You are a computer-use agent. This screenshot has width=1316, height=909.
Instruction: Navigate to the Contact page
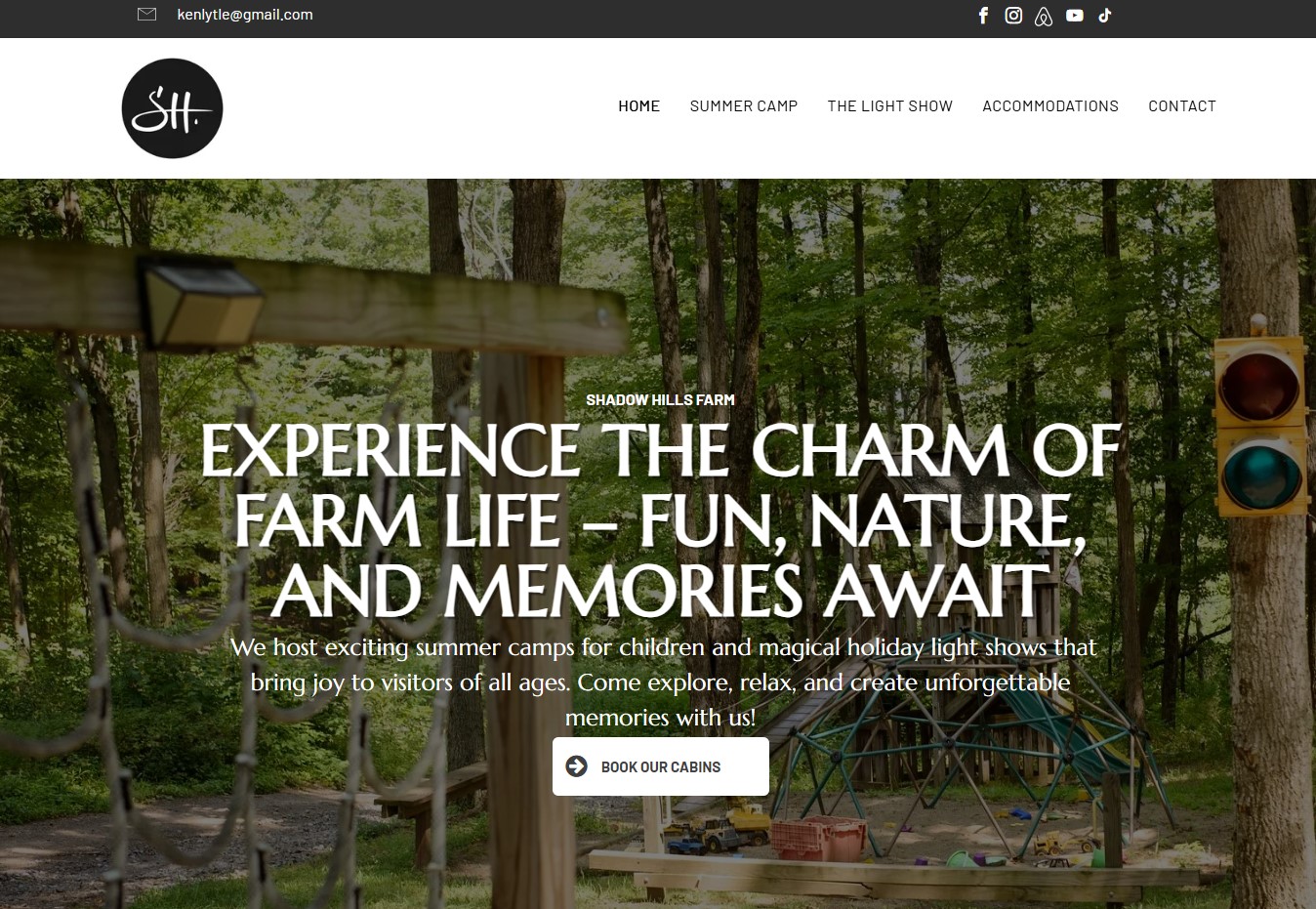(x=1182, y=106)
